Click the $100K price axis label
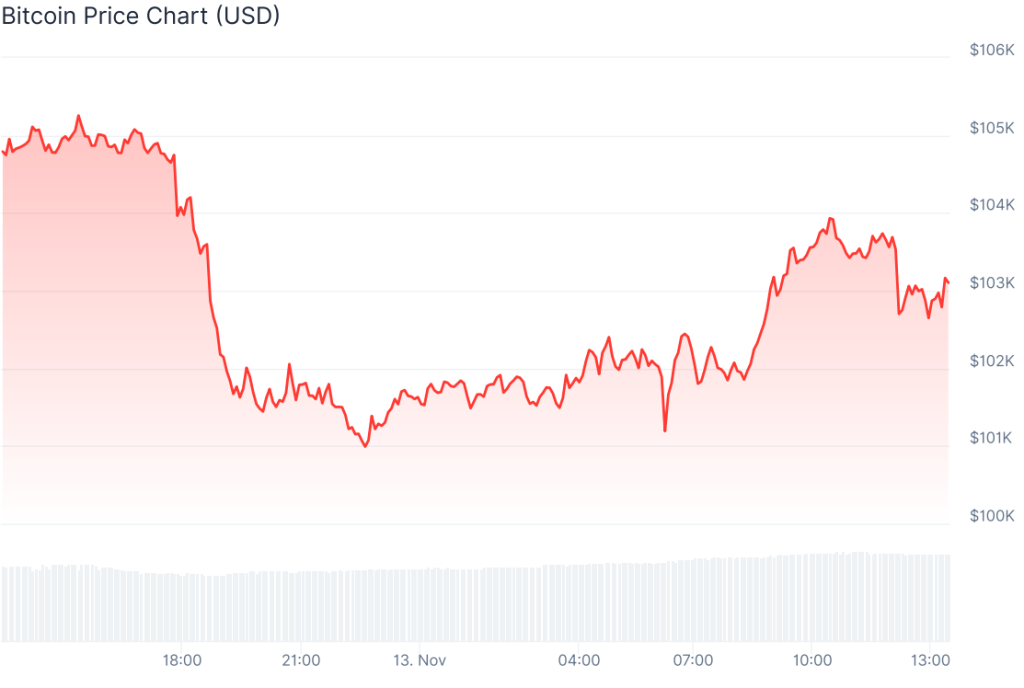1024x688 pixels. point(991,516)
